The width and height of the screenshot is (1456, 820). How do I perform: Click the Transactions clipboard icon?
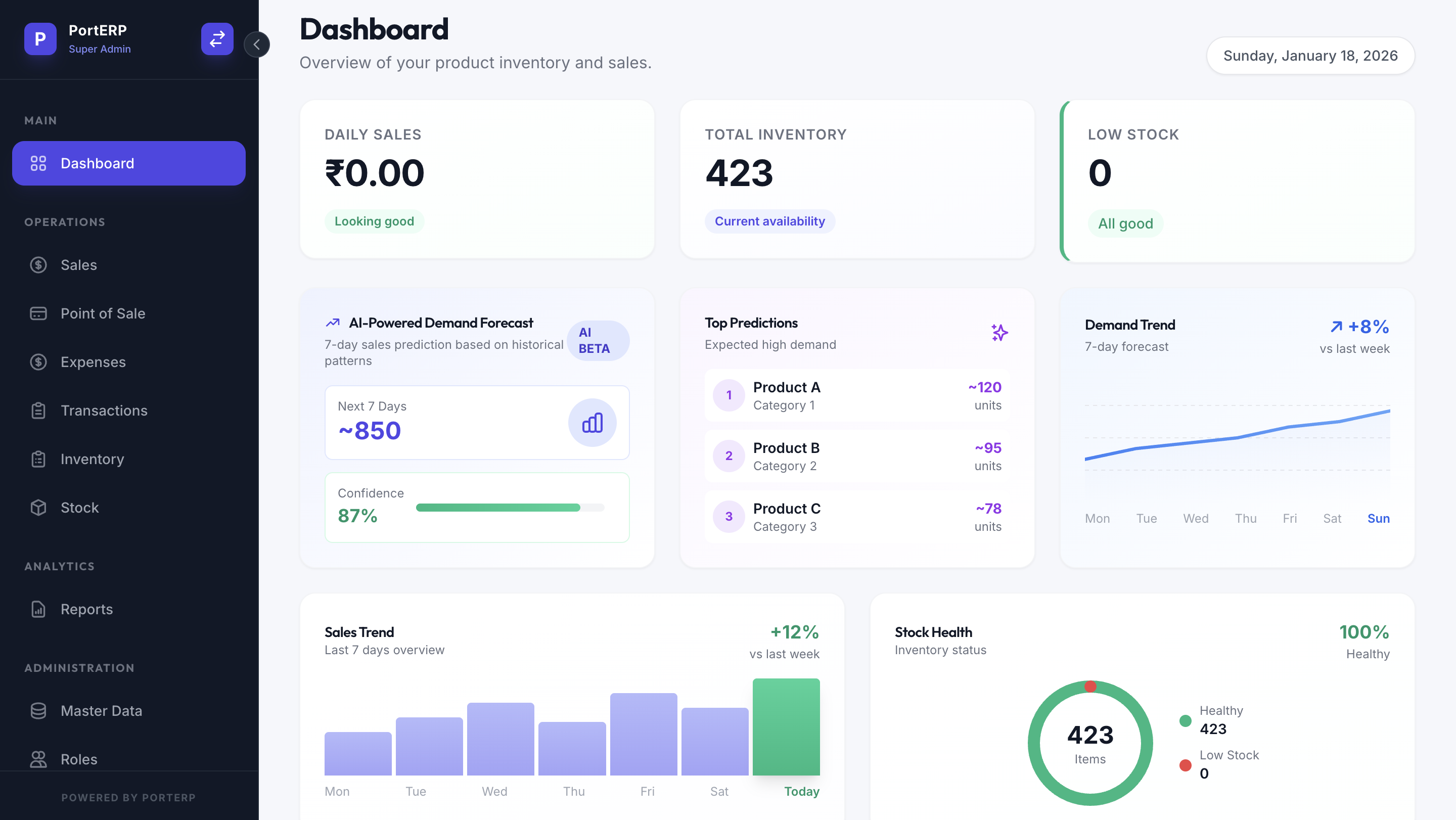pyautogui.click(x=38, y=411)
